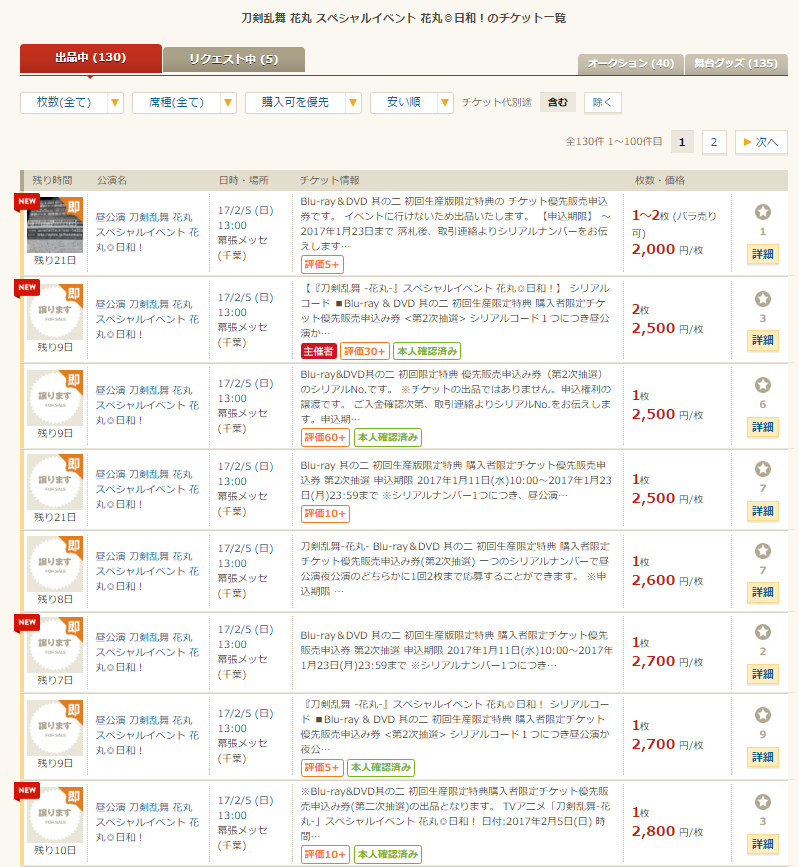
Task: Open the 枚数(全て) dropdown
Action: point(71,102)
